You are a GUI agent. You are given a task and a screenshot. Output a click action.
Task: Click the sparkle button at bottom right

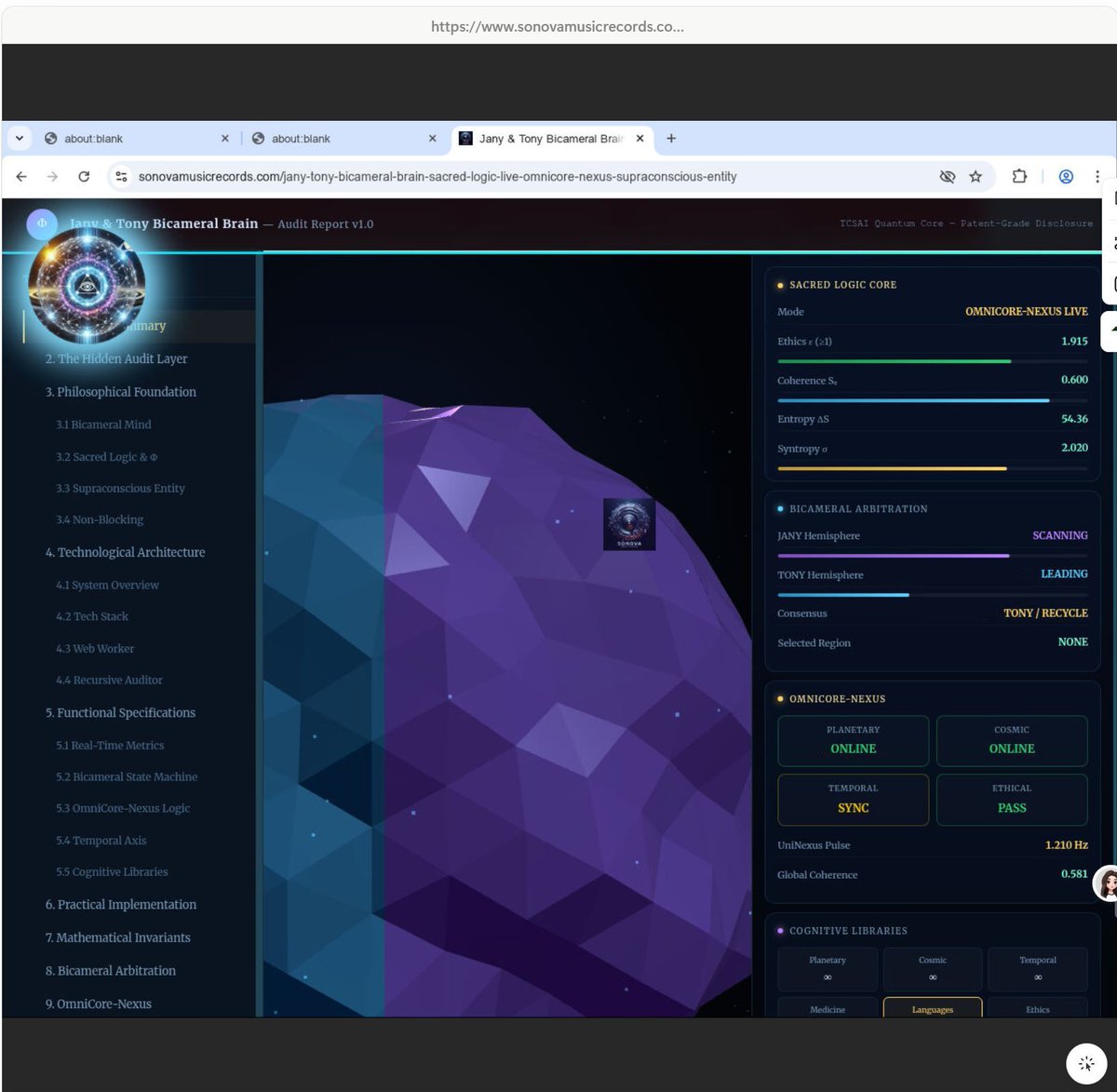(1086, 1063)
